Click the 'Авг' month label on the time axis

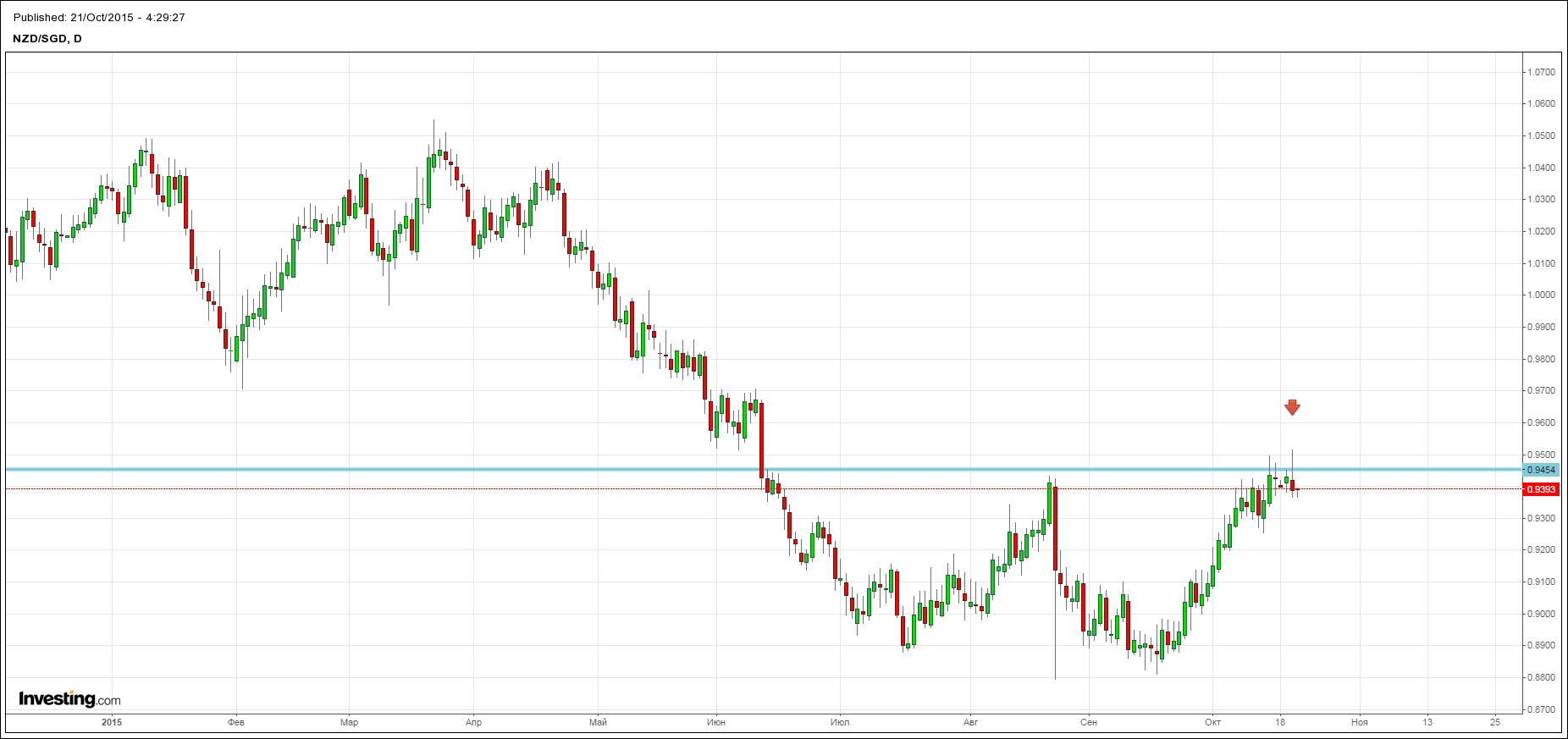(971, 722)
